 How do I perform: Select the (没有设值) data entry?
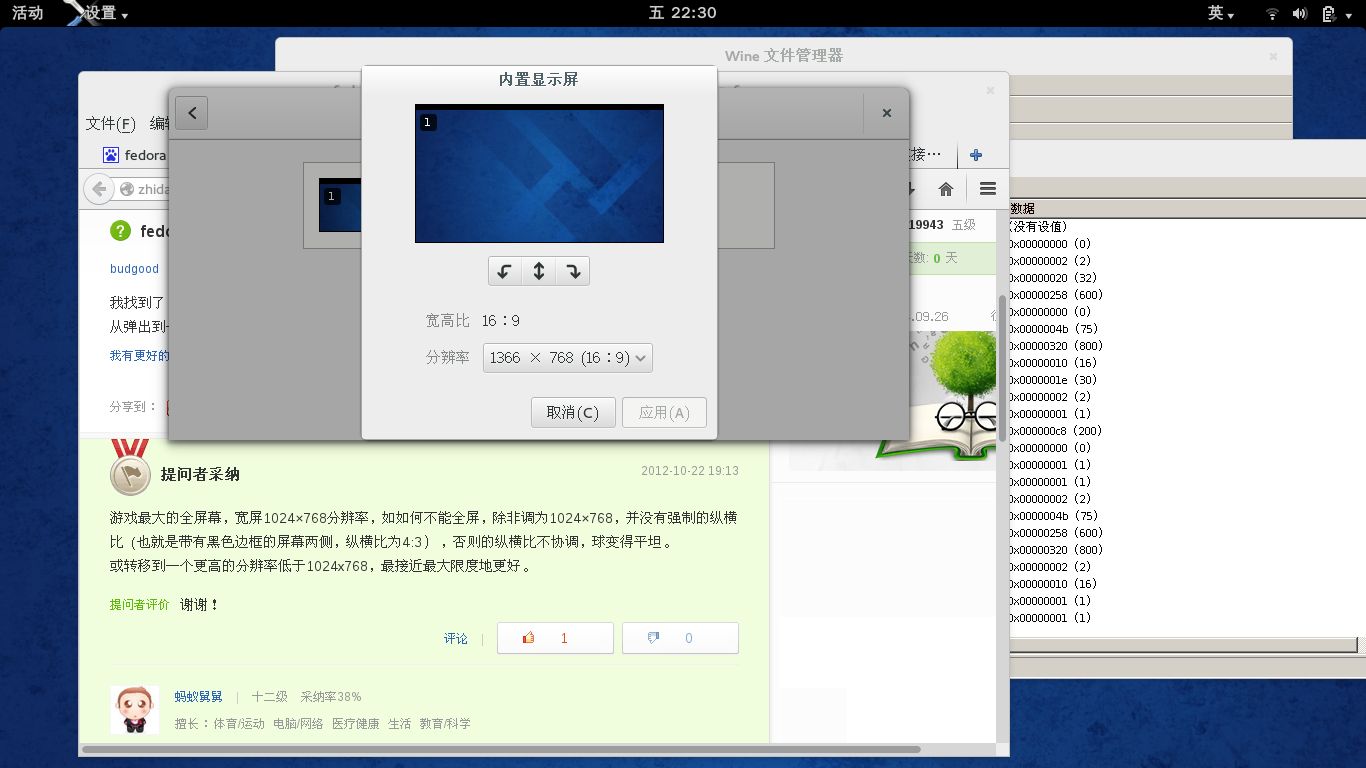1038,227
